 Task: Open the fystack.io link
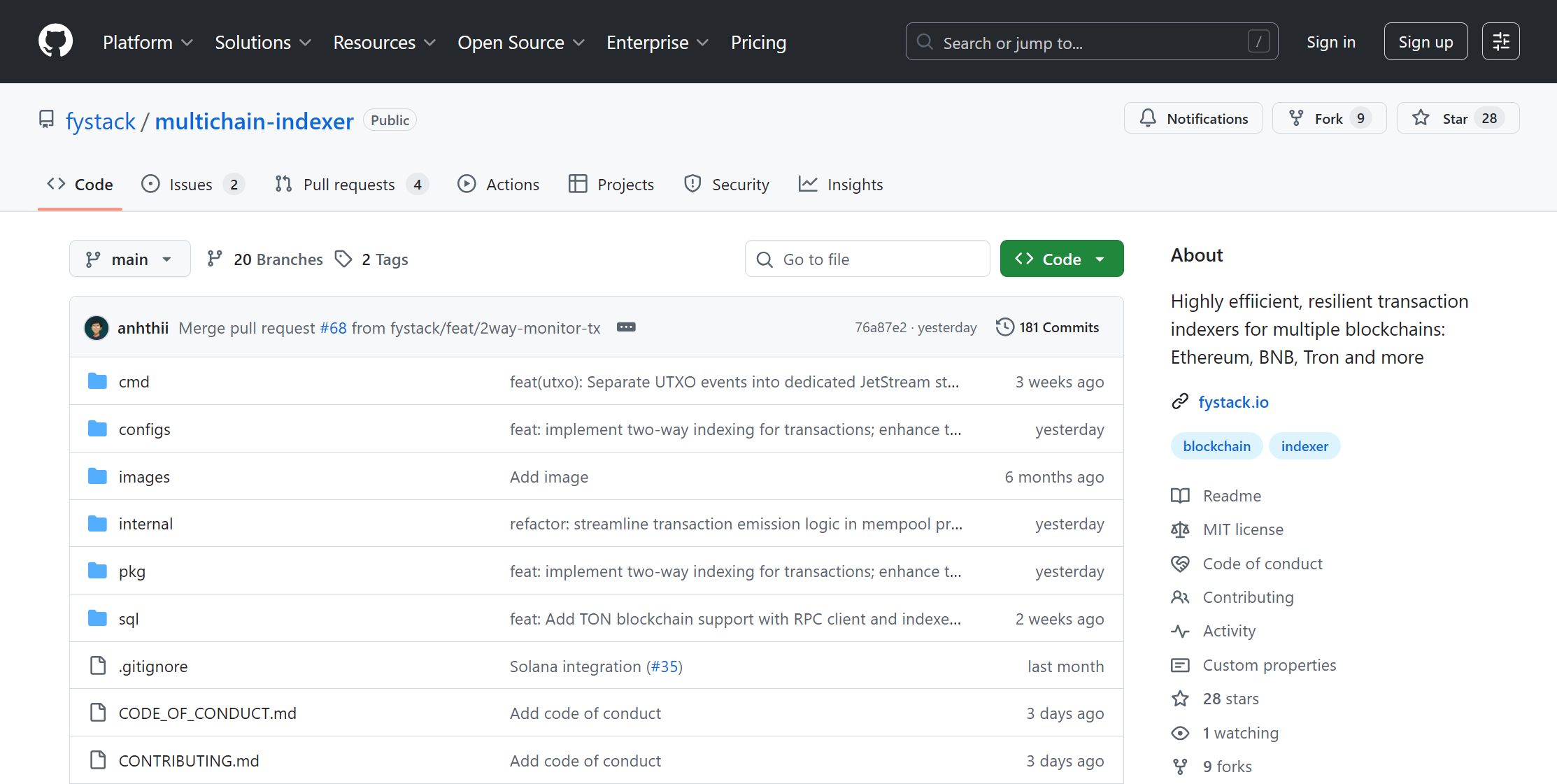pos(1233,402)
